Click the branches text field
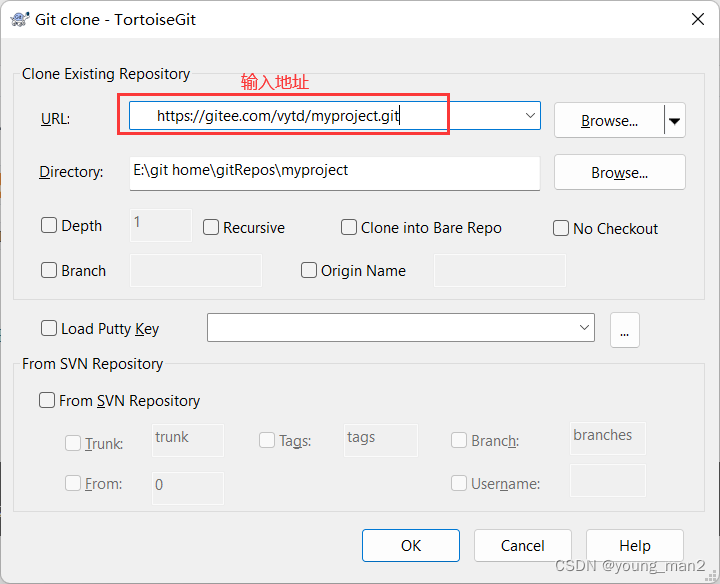Screen dimensions: 720x584 coord(608,438)
